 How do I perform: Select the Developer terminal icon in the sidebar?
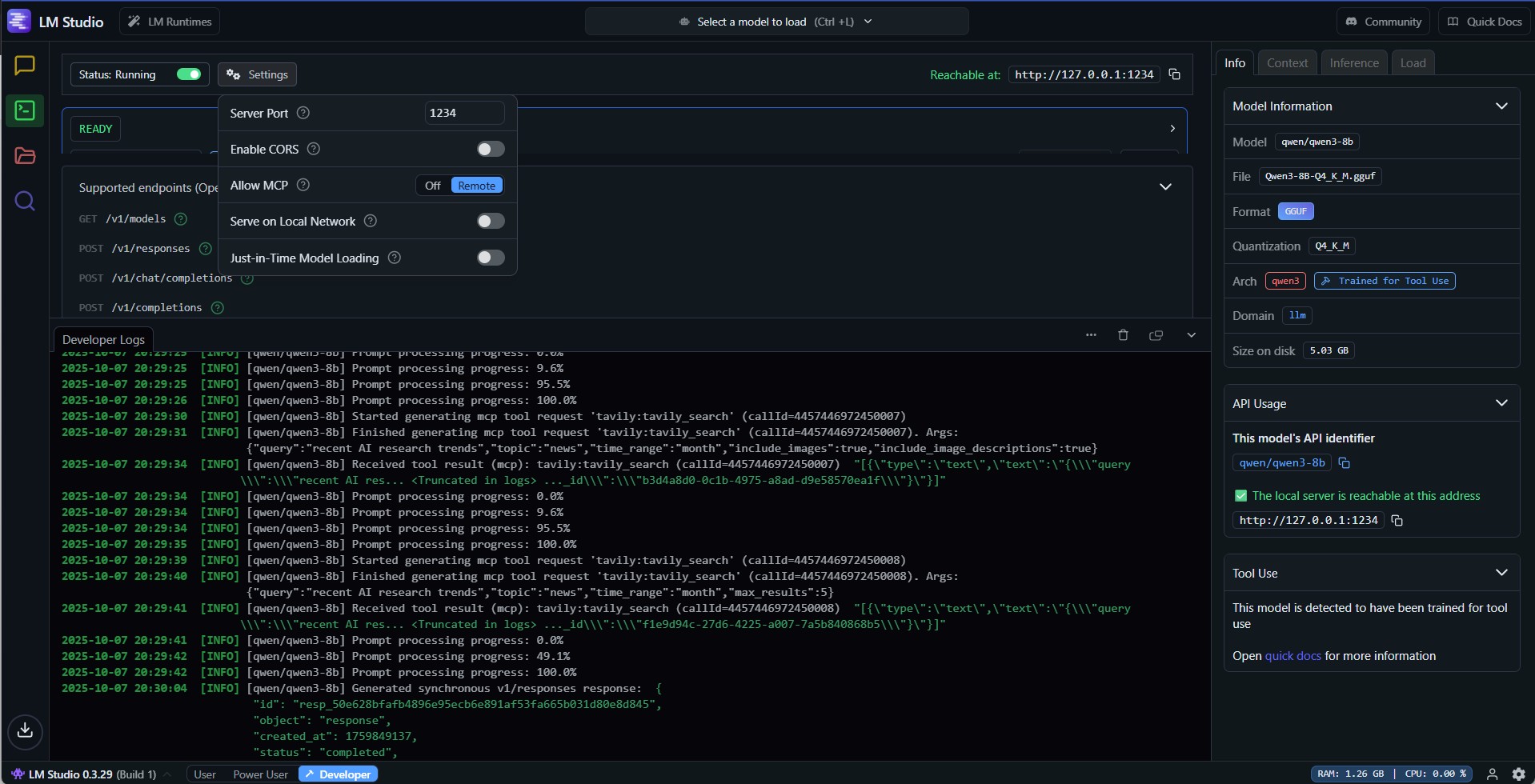25,110
